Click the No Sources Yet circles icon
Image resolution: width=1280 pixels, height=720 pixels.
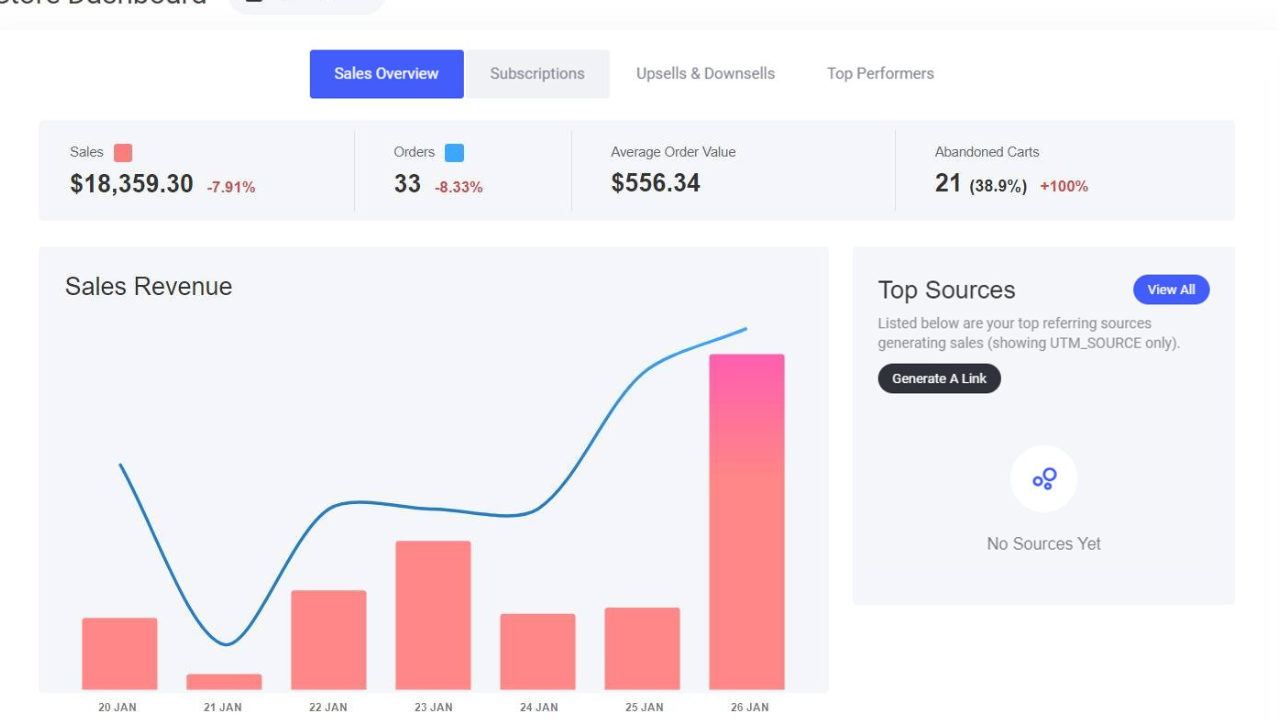(x=1044, y=479)
